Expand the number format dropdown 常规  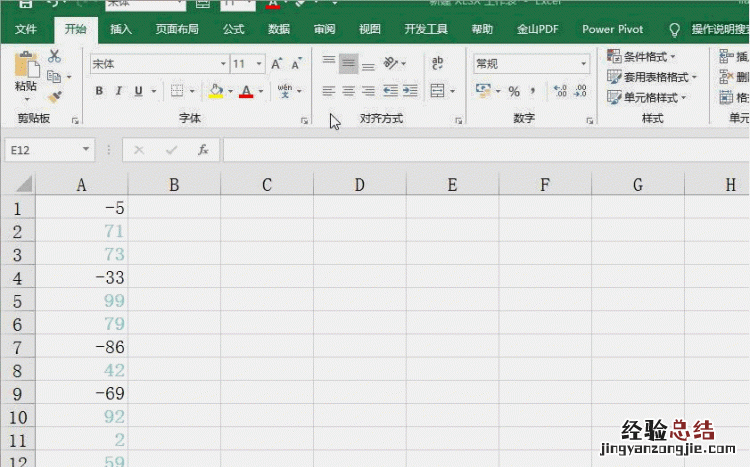[584, 64]
